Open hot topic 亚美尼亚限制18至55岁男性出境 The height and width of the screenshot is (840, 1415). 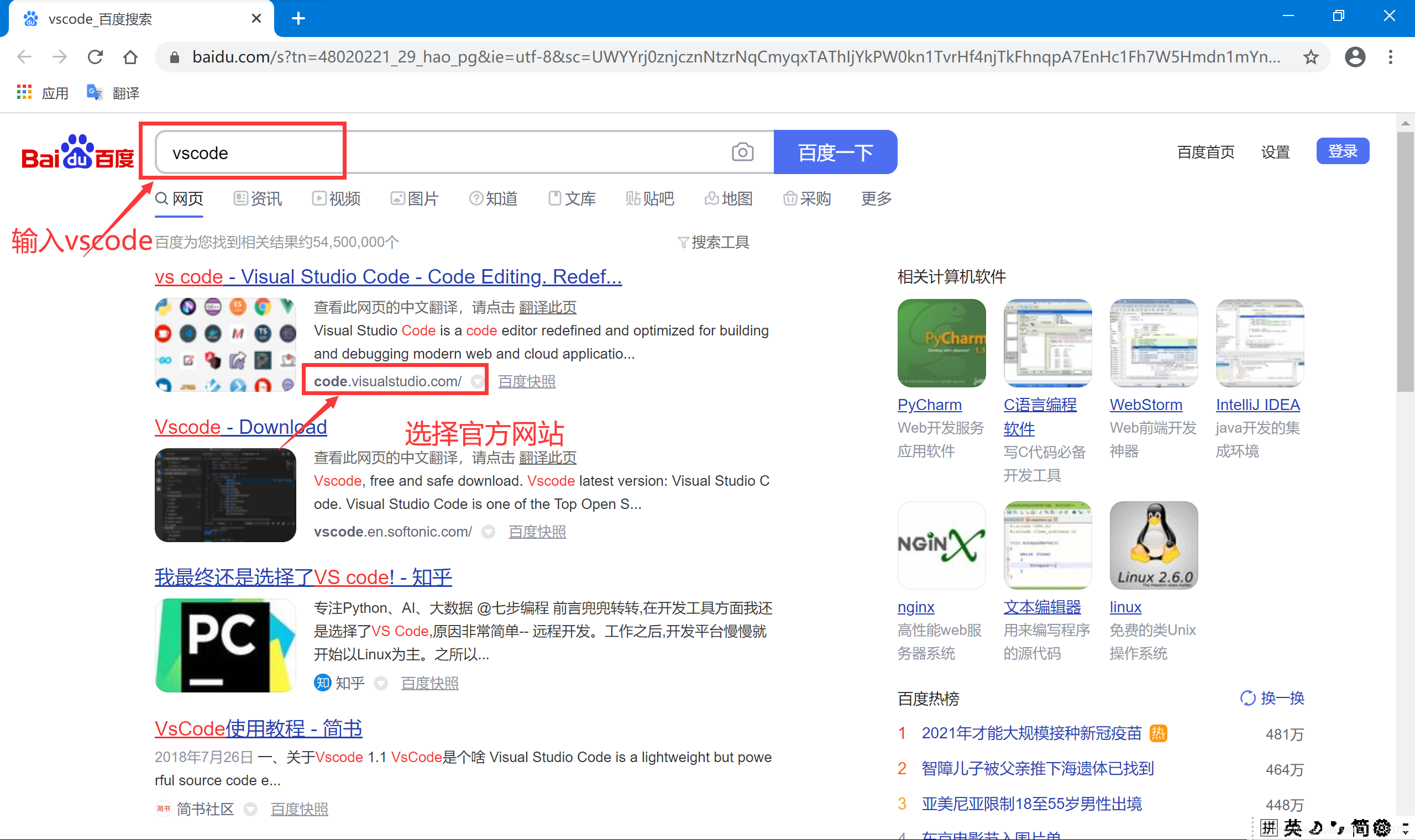click(x=1031, y=804)
